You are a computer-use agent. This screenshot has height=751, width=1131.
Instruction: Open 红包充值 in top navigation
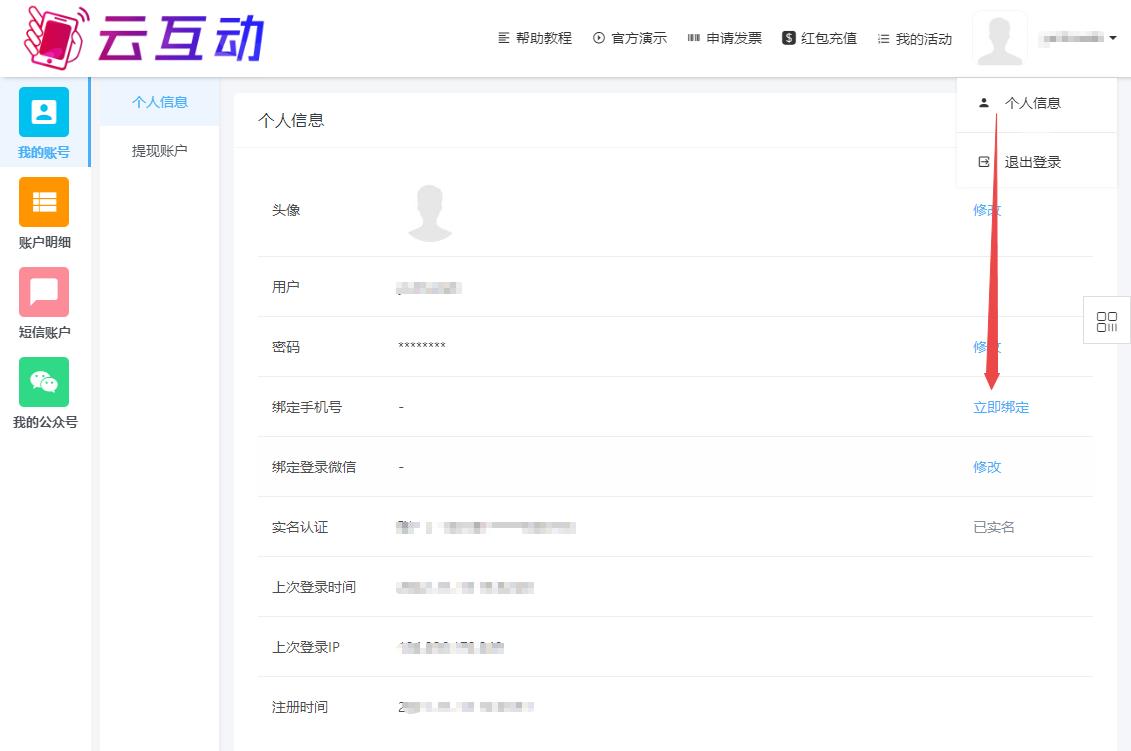tap(820, 38)
